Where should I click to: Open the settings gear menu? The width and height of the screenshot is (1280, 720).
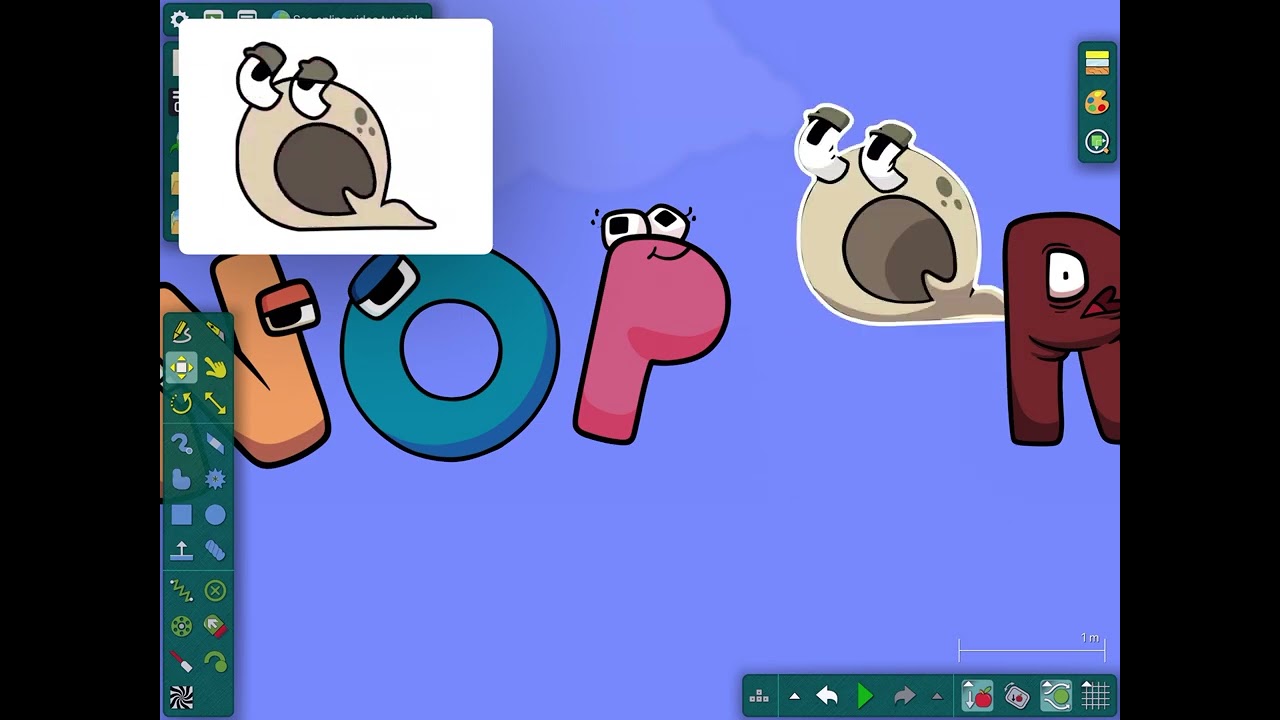(179, 19)
